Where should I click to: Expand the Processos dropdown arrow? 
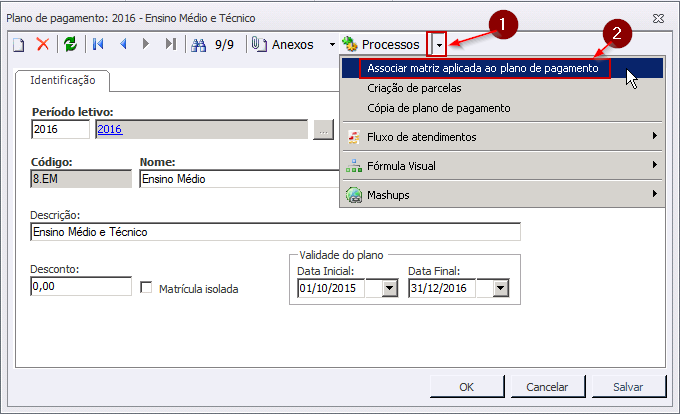(438, 44)
